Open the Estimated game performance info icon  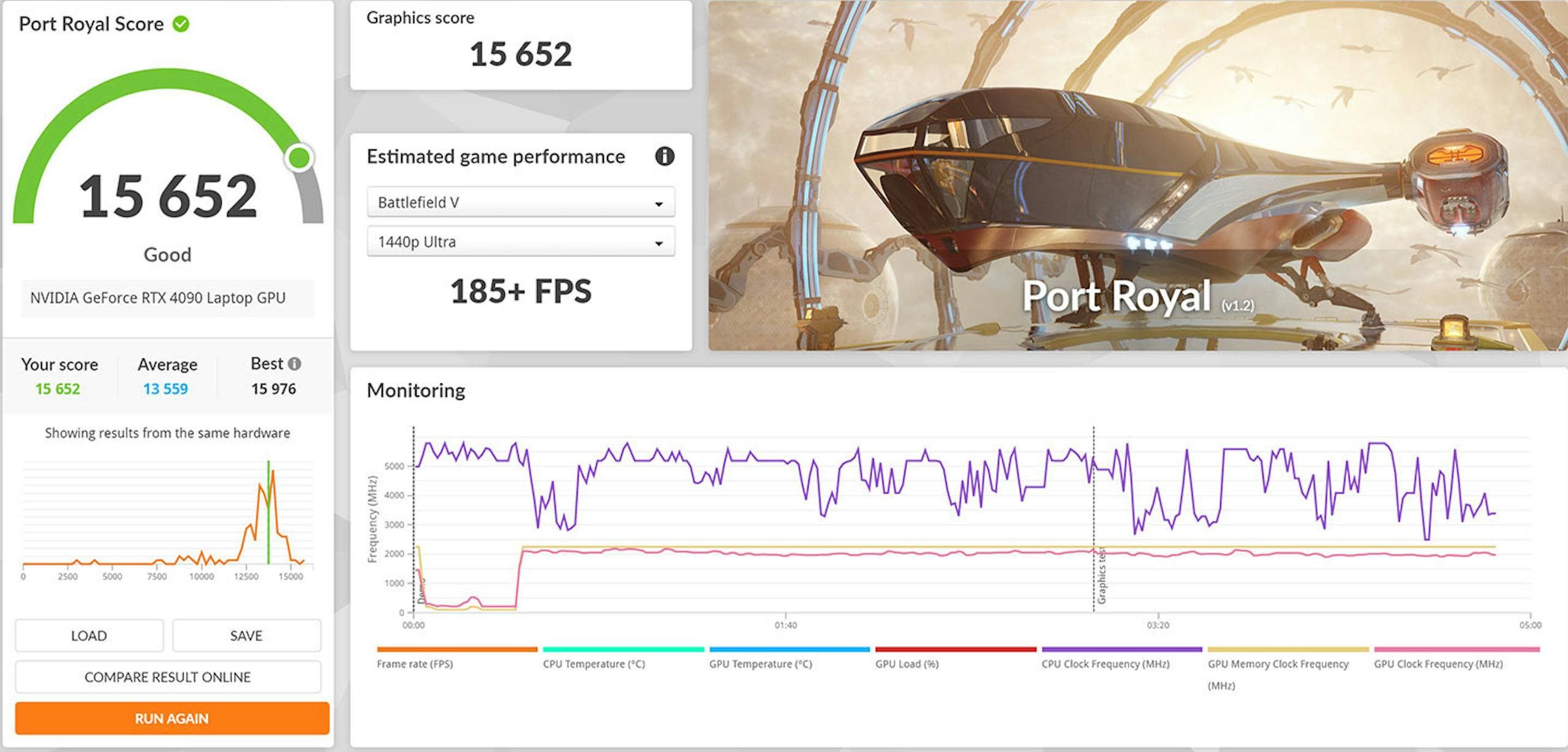point(665,157)
